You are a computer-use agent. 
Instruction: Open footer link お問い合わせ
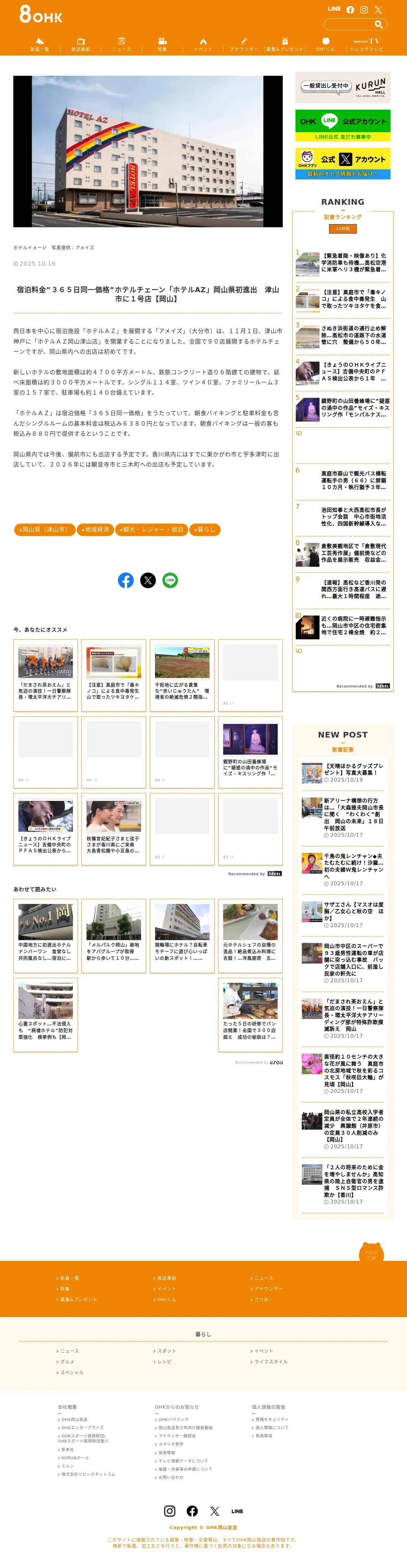(169, 1477)
